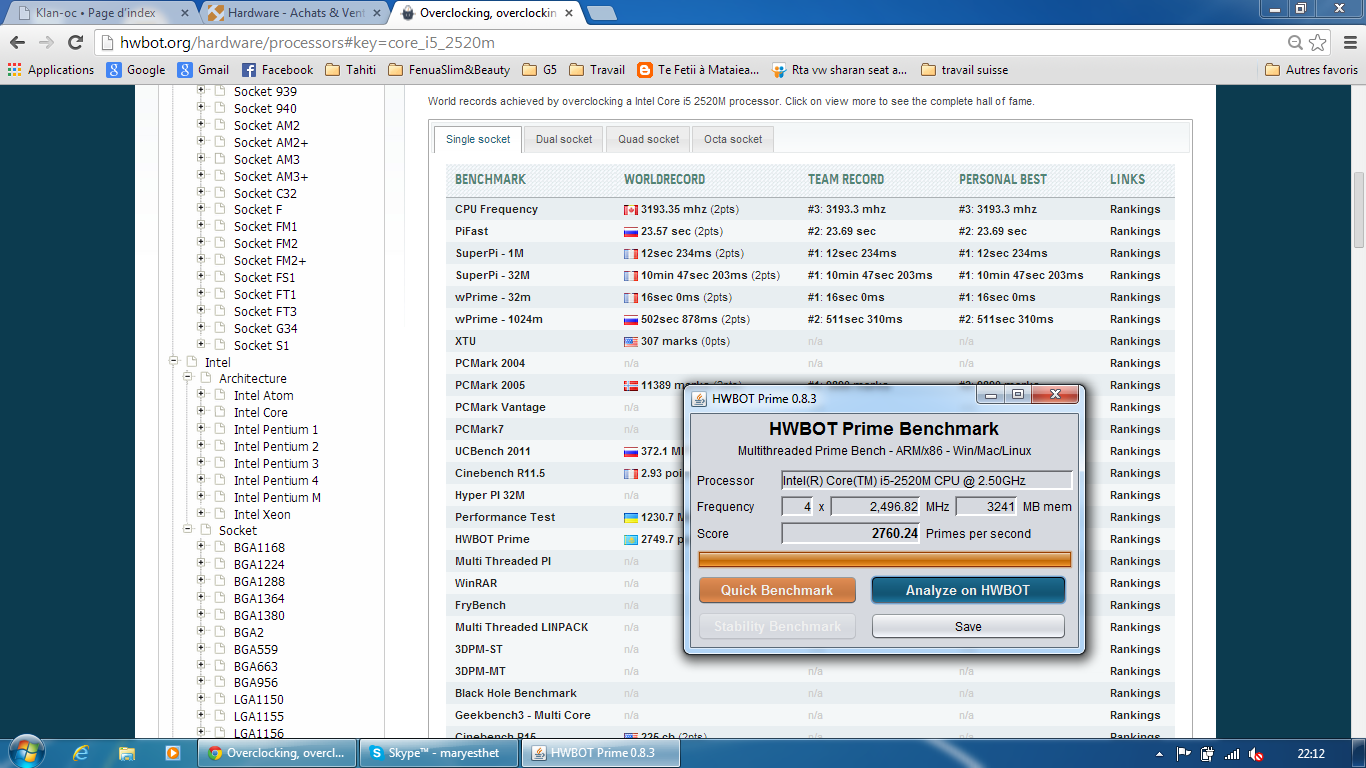
Task: Open Gmail bookmark
Action: [x=203, y=70]
